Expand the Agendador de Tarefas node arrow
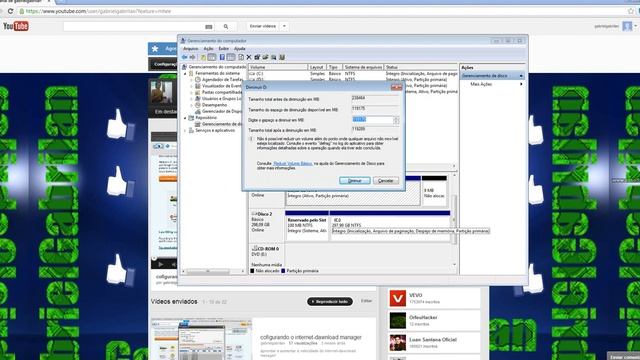 [192, 80]
